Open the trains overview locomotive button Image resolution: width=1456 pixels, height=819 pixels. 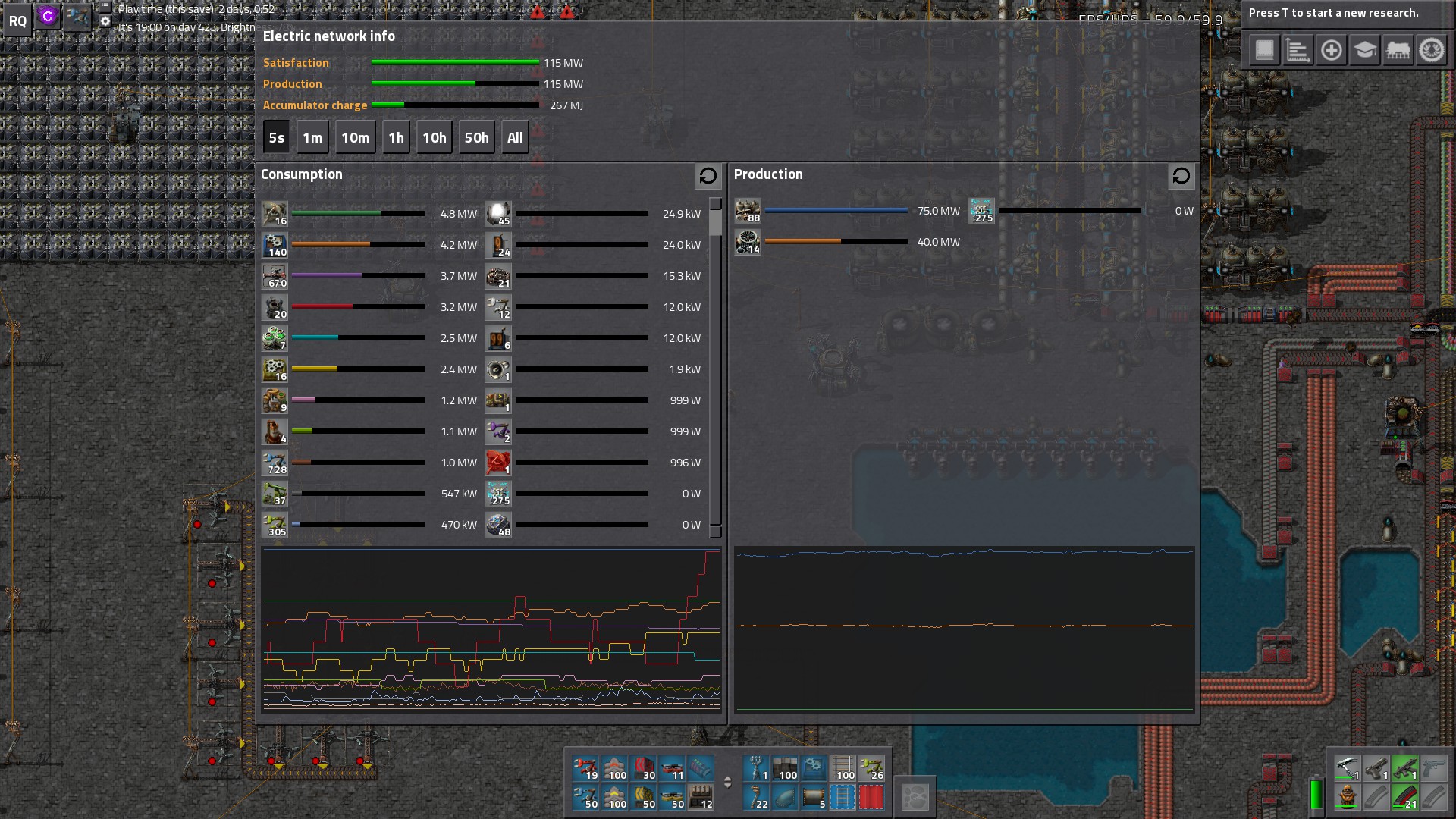pyautogui.click(x=1398, y=50)
